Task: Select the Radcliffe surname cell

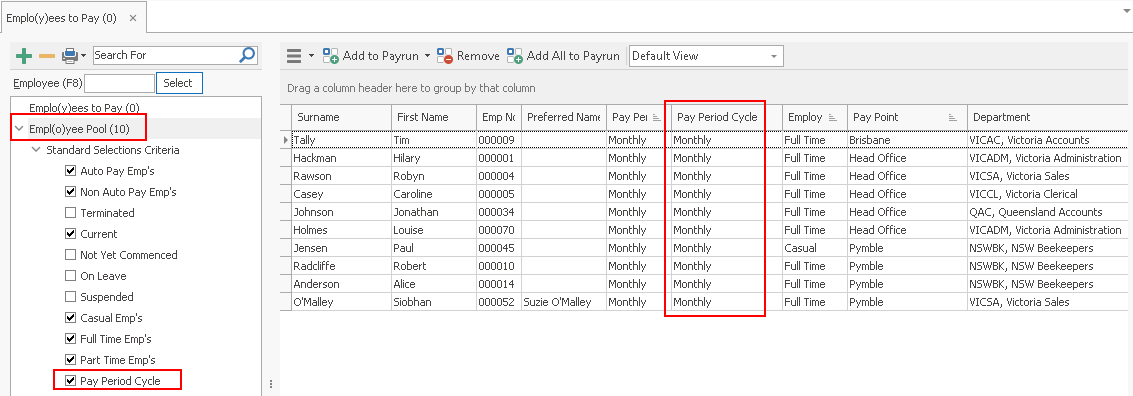Action: (341, 266)
